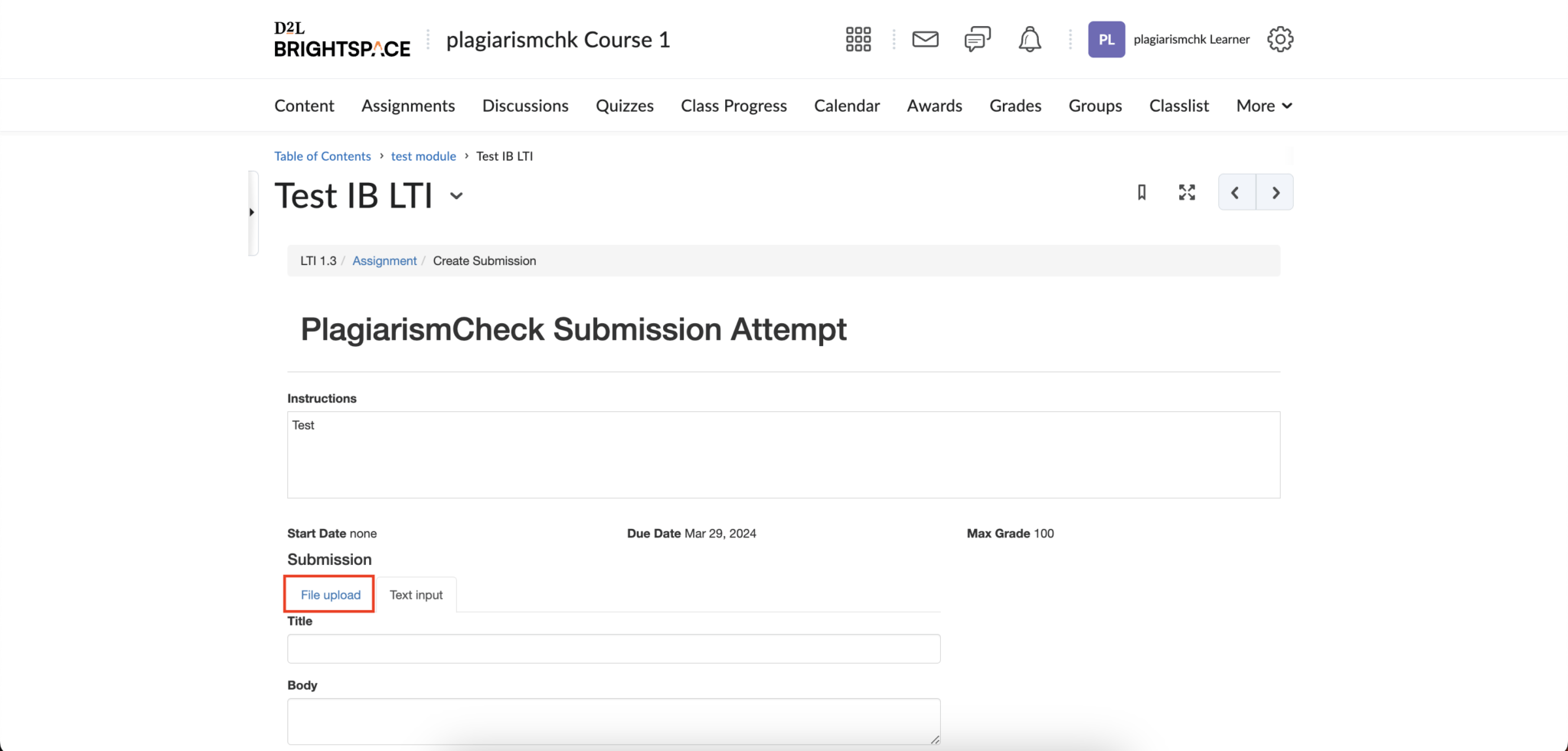1568x751 pixels.
Task: Navigate to the next topic arrow
Action: click(x=1275, y=193)
